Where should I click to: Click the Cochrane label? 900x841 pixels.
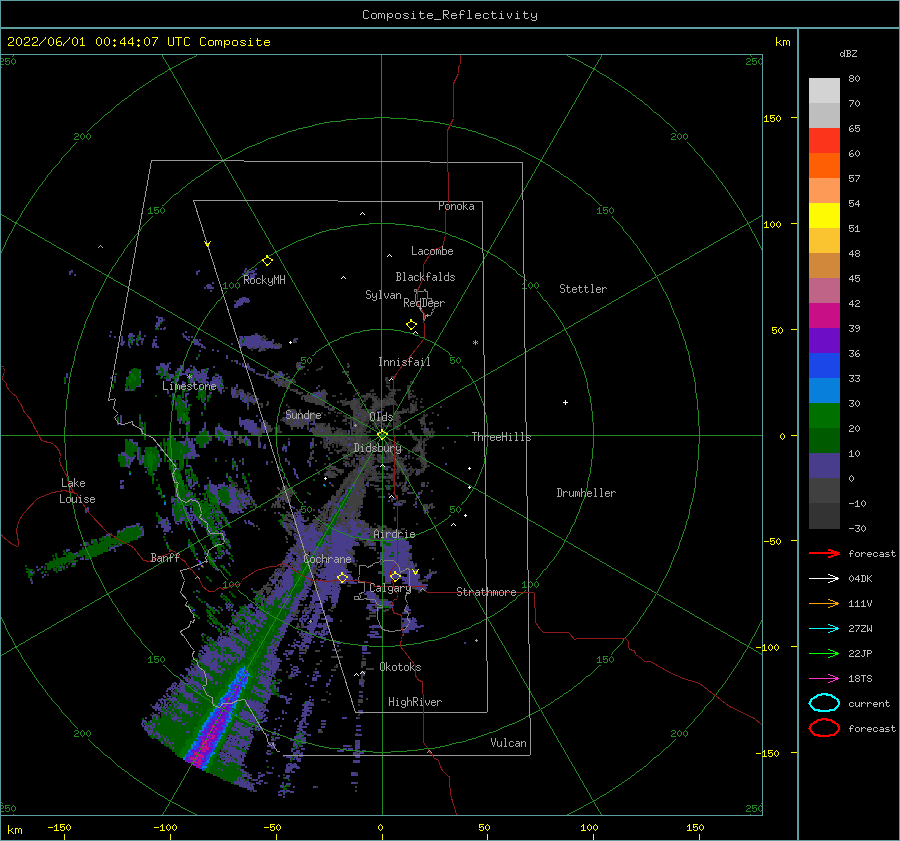tap(327, 559)
